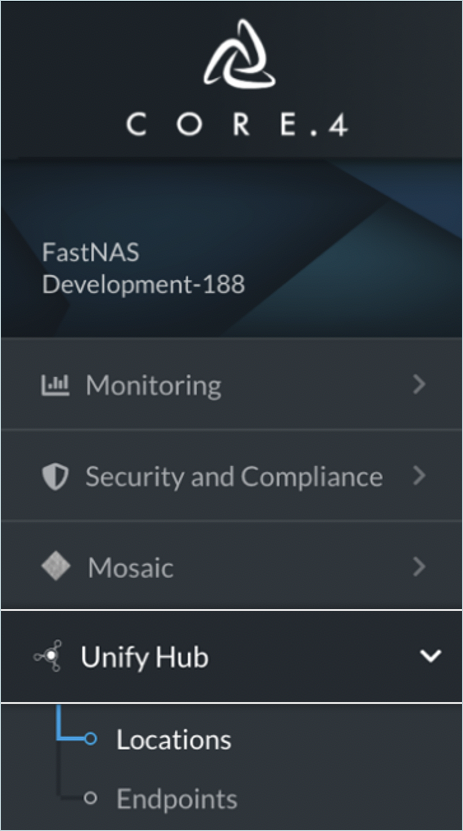Click the Mosaic diamond icon
The image size is (463, 831).
(x=56, y=567)
